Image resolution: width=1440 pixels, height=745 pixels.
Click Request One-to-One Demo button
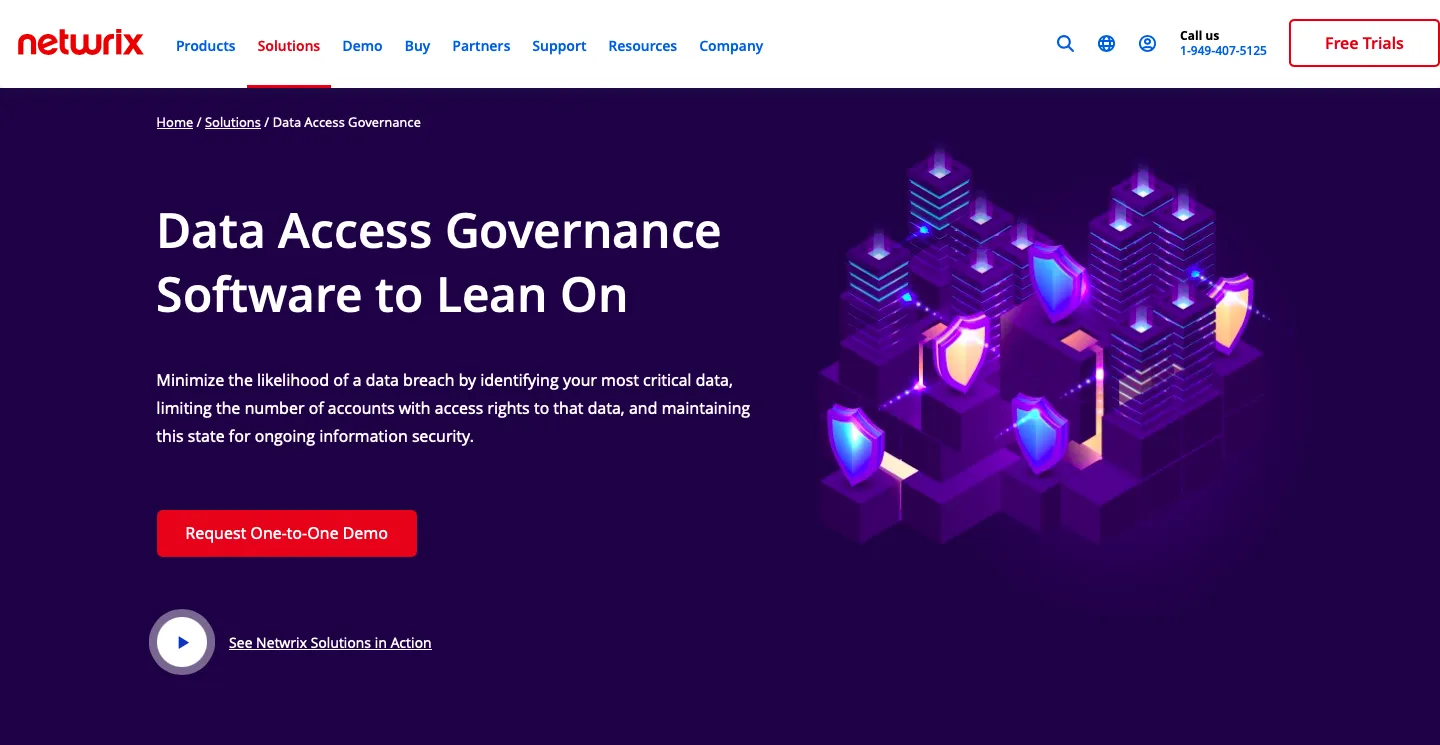287,533
